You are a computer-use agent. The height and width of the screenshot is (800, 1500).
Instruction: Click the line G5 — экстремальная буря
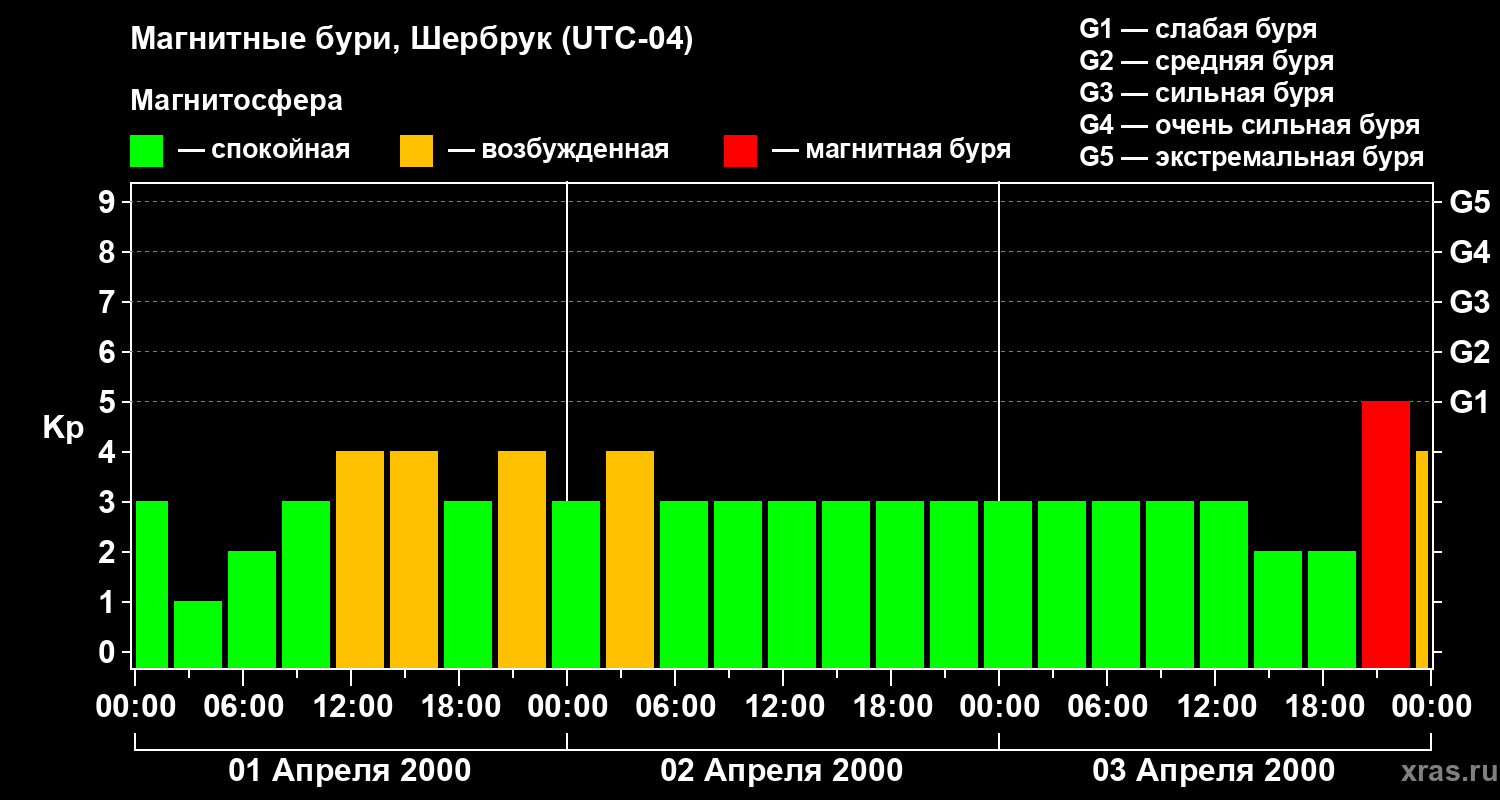coord(1252,157)
